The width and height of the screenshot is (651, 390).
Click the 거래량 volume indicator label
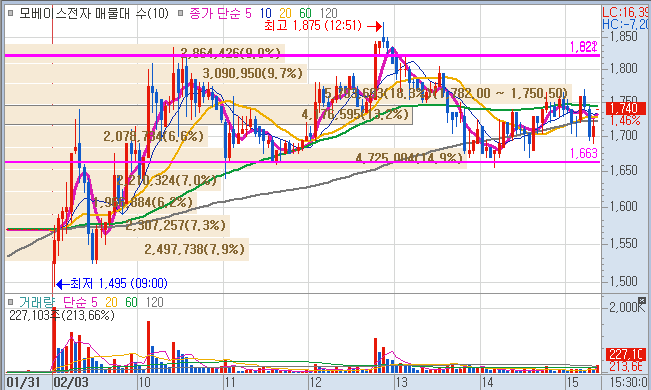(37, 302)
